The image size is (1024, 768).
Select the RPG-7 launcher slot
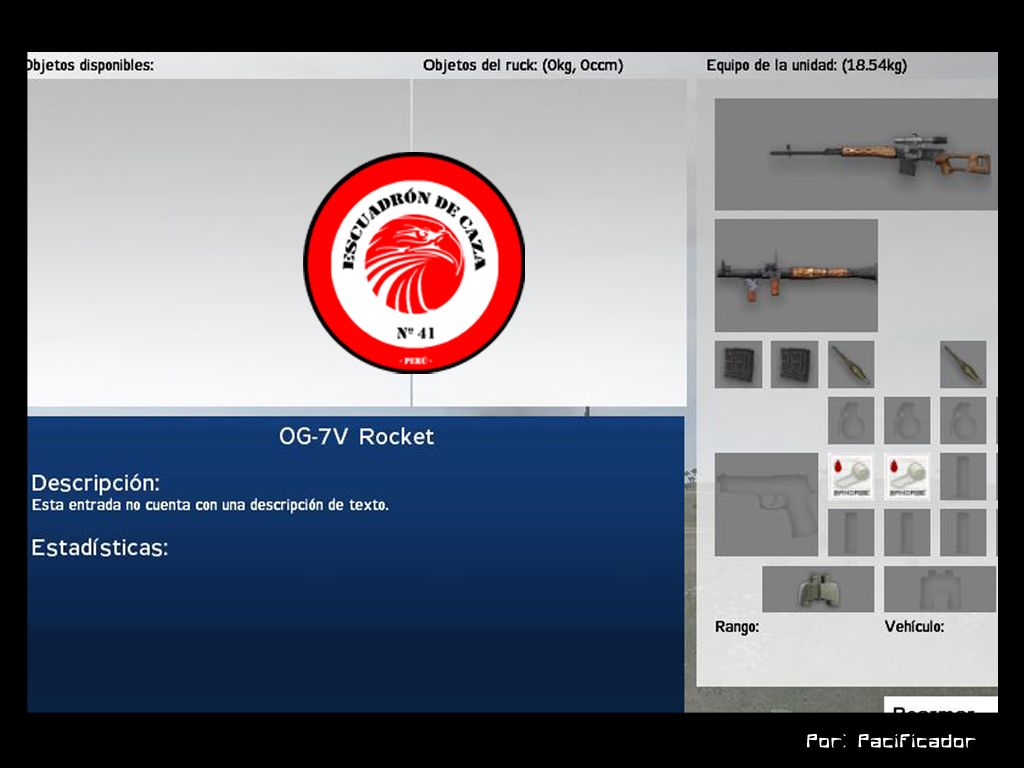(x=796, y=275)
